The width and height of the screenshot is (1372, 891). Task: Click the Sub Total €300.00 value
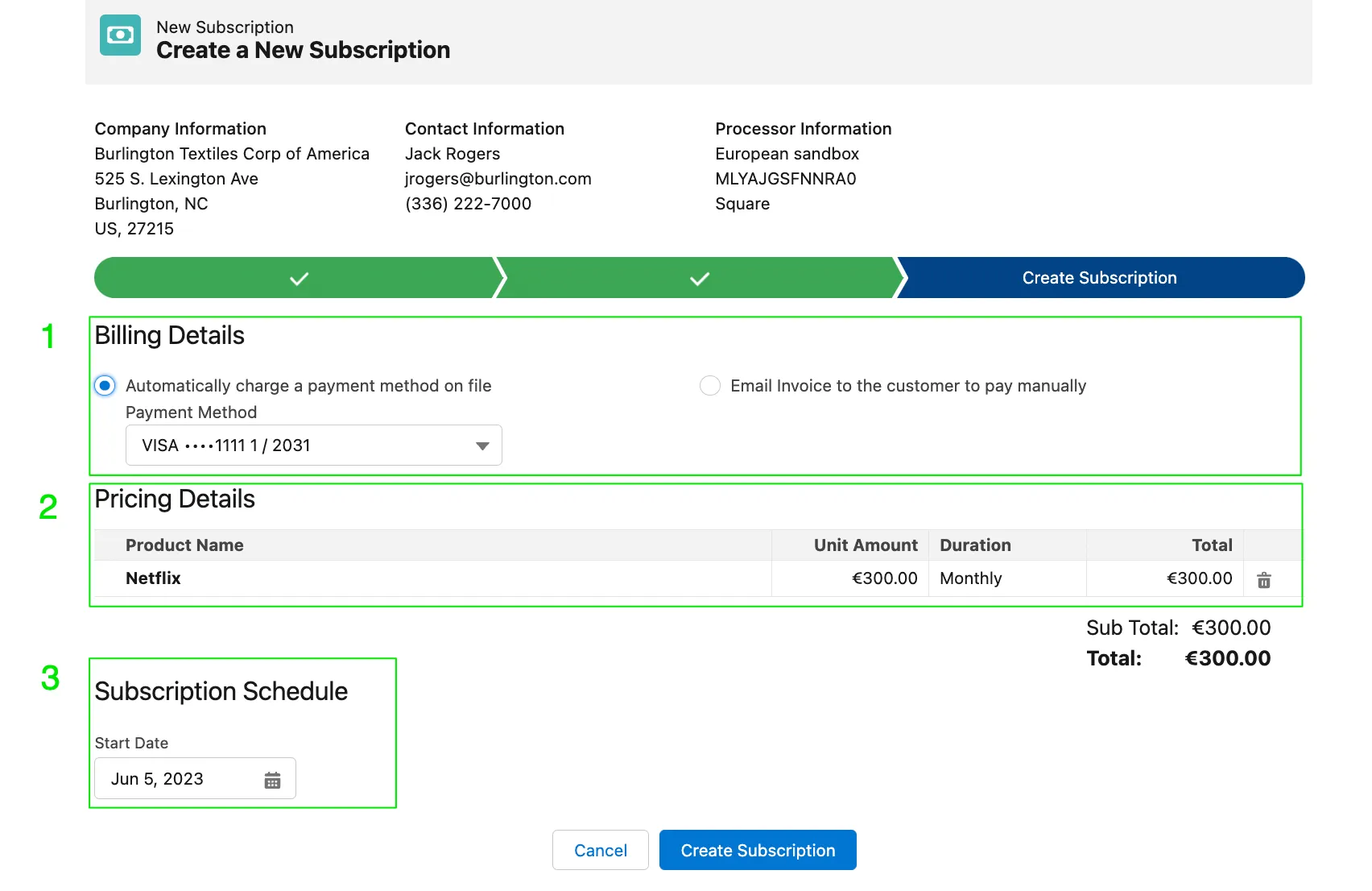coord(1231,628)
